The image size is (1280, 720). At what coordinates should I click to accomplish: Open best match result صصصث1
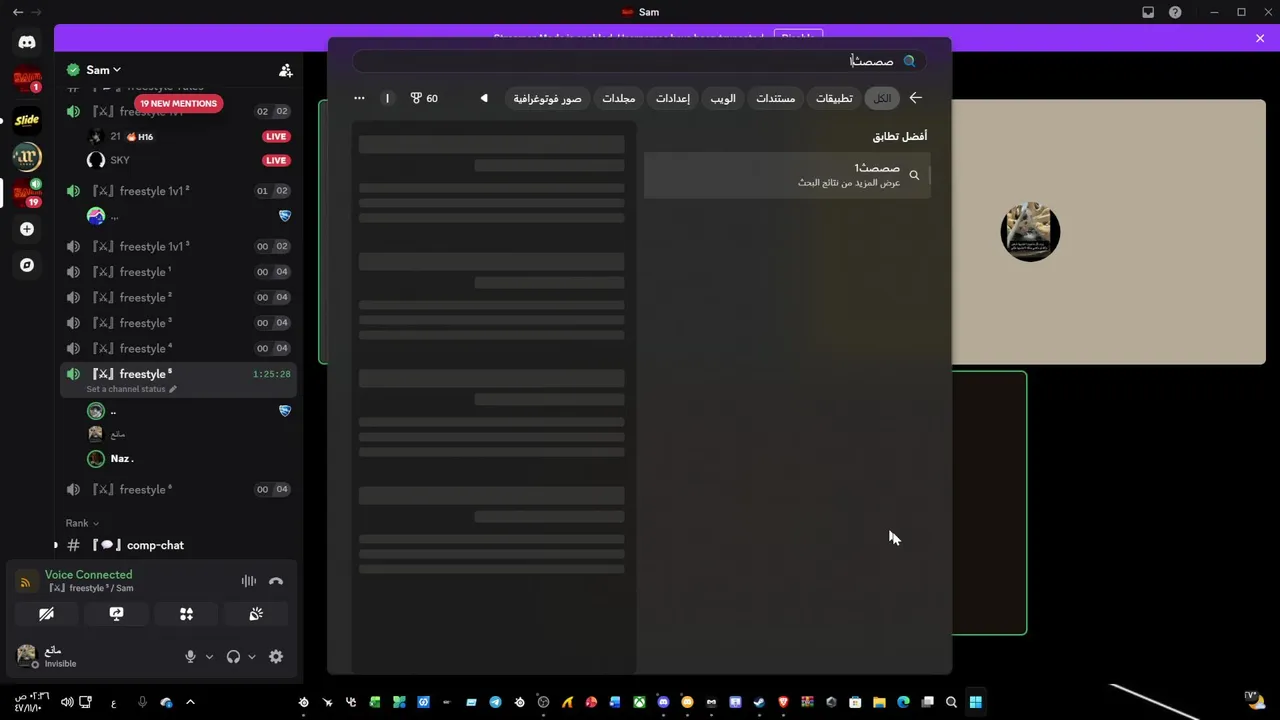coord(787,175)
